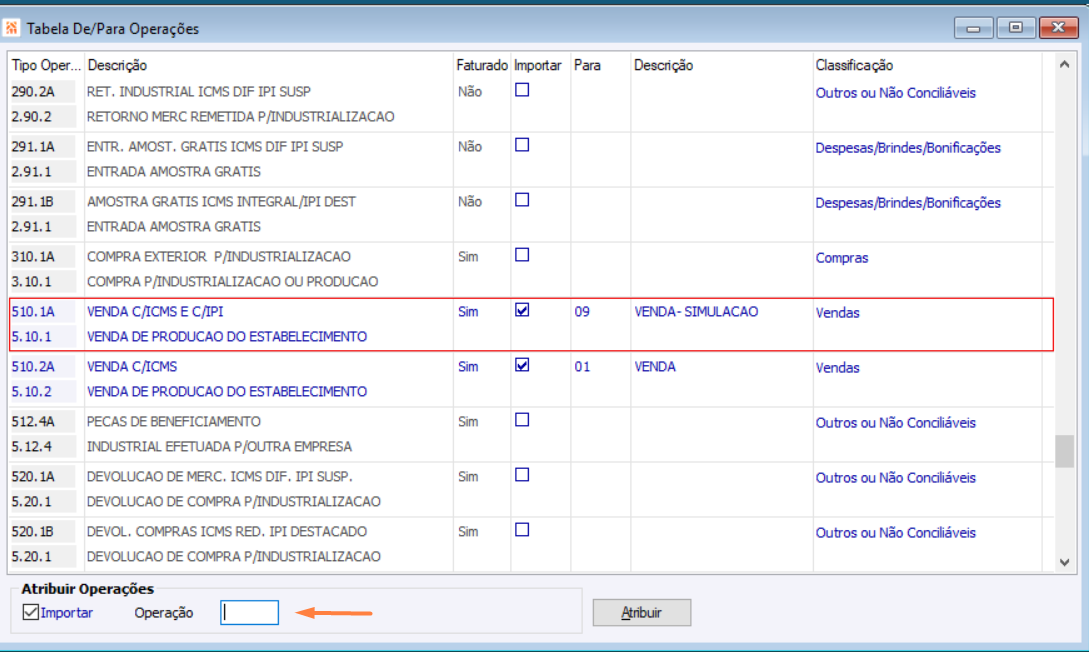
Task: Uncheck Importar for row 510.2A
Action: click(x=522, y=365)
